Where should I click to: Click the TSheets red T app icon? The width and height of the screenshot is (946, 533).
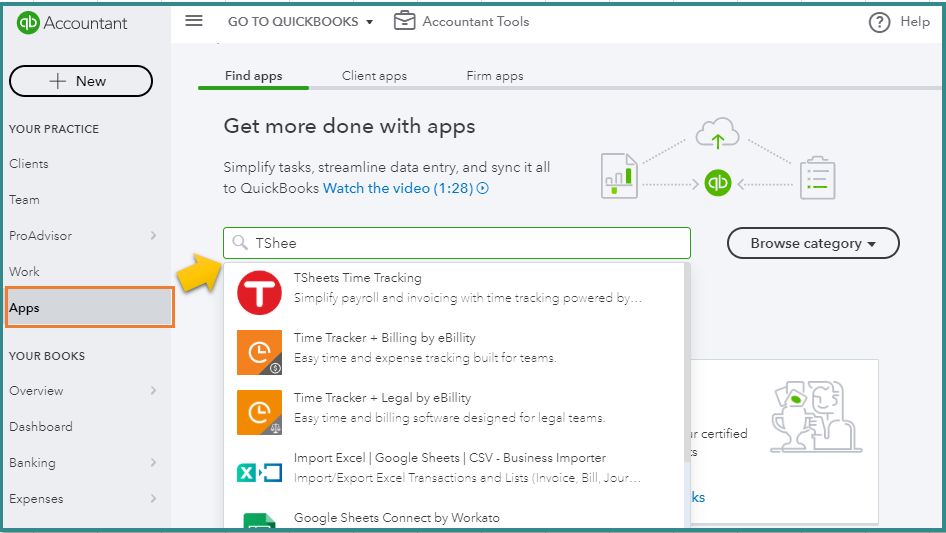(x=259, y=293)
